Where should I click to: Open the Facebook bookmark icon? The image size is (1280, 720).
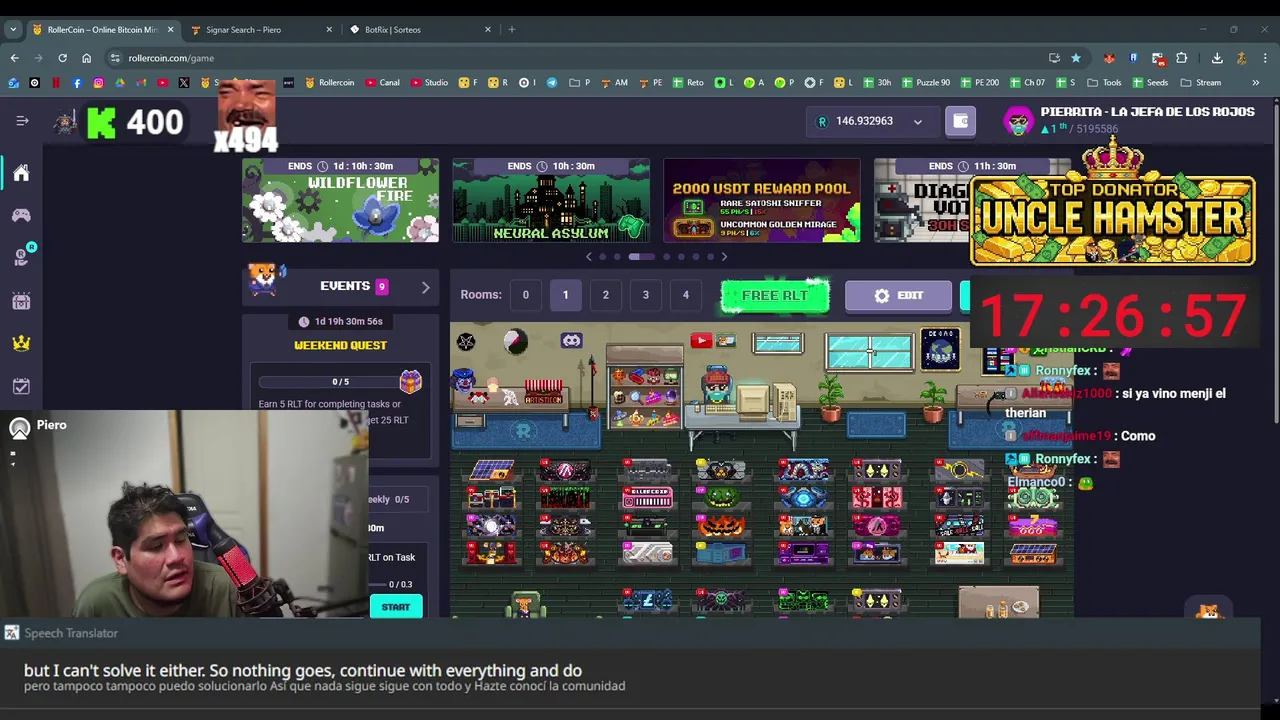point(77,83)
